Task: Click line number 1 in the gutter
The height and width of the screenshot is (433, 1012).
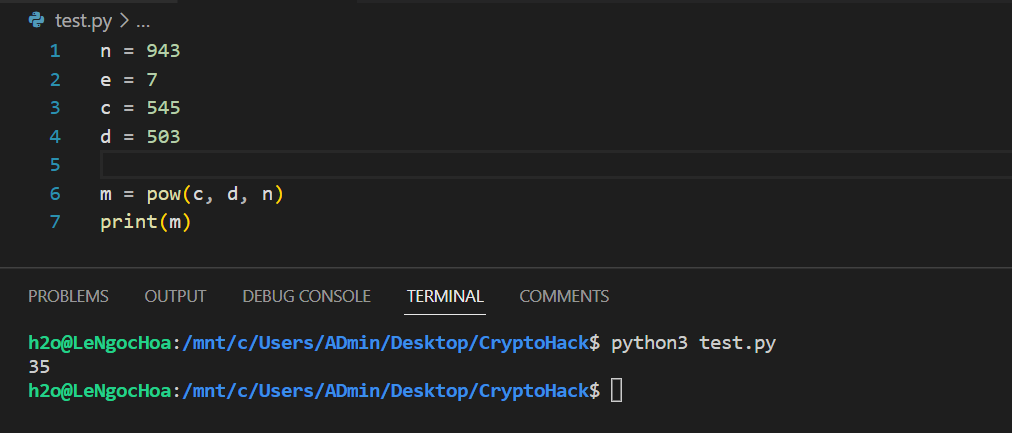Action: tap(54, 51)
